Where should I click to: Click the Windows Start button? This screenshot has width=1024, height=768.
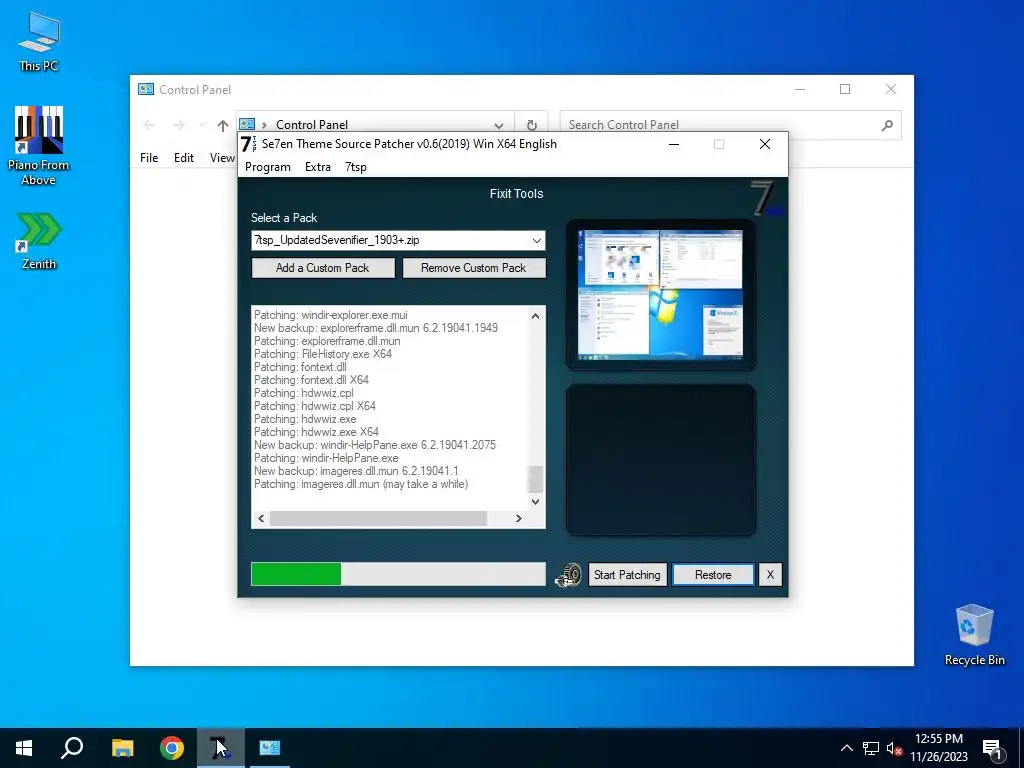coord(24,748)
